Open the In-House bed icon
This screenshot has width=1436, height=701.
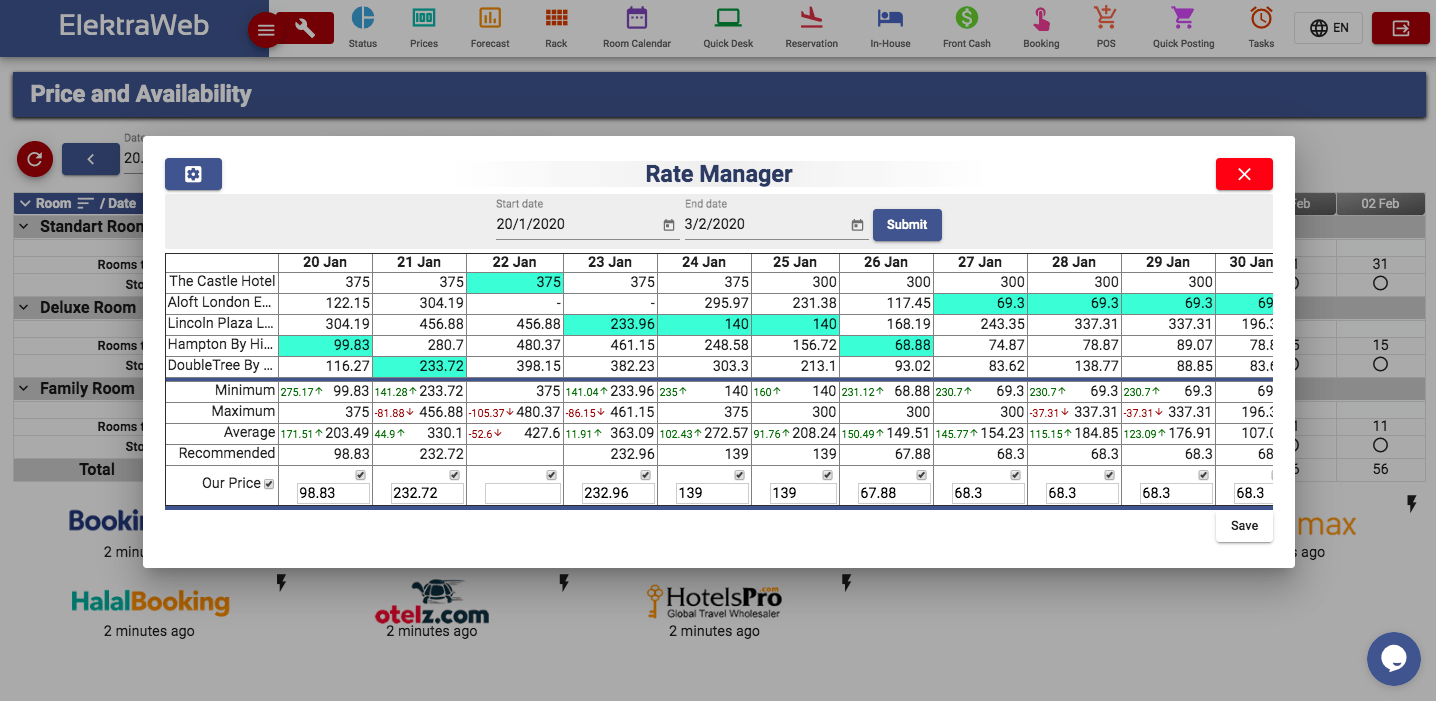pos(890,18)
